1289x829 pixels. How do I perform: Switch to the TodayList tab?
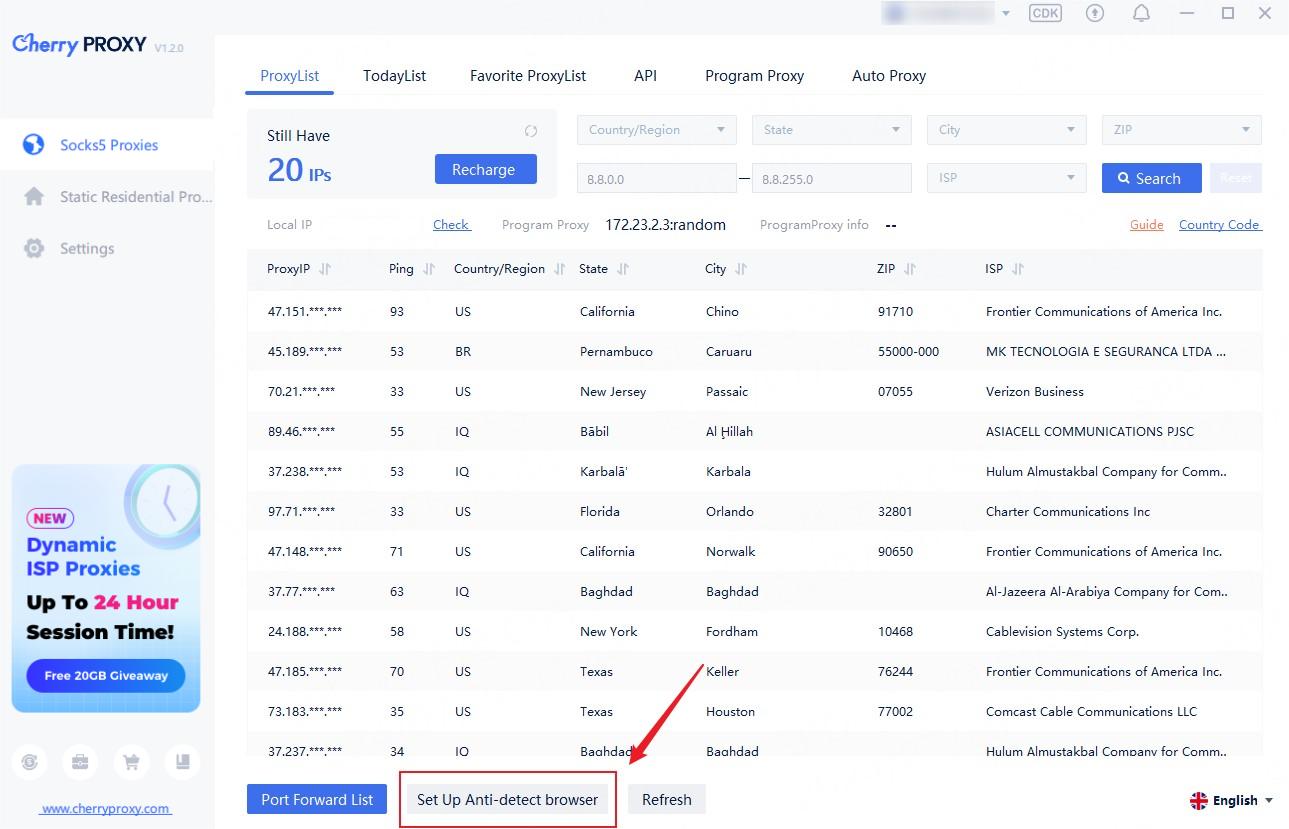394,76
